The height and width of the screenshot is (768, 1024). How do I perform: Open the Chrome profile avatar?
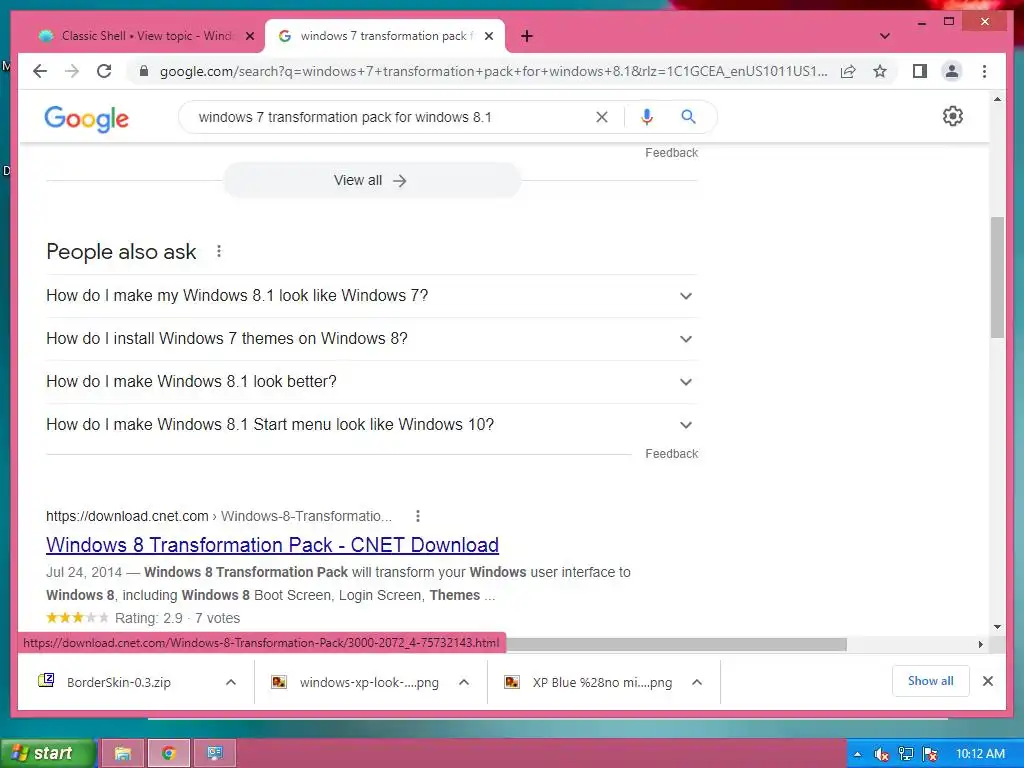coord(952,71)
